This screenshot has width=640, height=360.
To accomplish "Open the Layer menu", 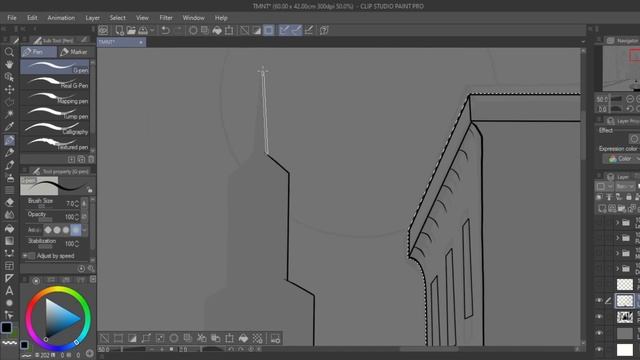I will tap(92, 18).
